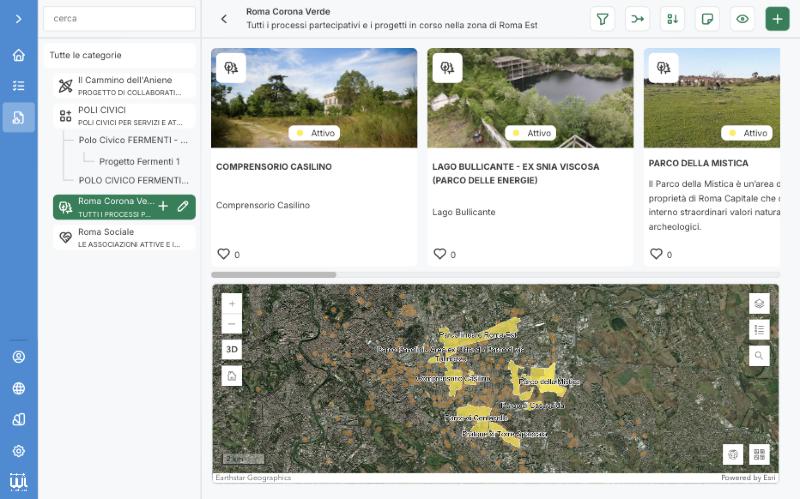Image resolution: width=800 pixels, height=499 pixels.
Task: Open the Lago Bullicante card image
Action: pos(530,98)
